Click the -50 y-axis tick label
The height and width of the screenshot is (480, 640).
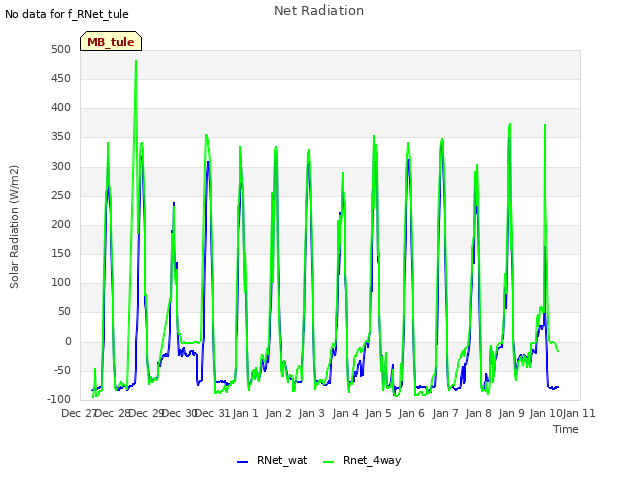[62, 371]
